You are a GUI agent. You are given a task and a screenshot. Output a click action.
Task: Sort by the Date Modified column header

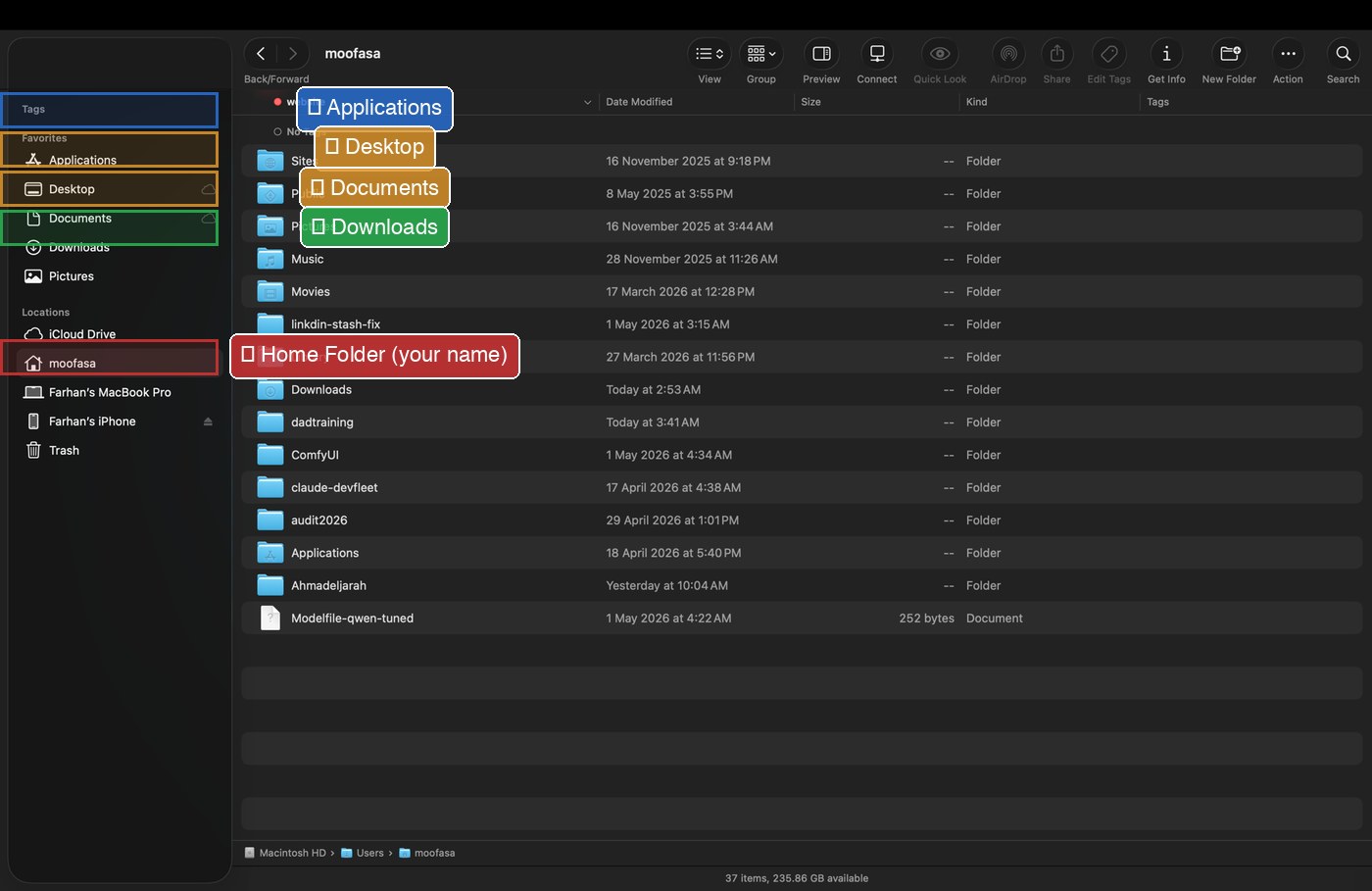[x=639, y=102]
